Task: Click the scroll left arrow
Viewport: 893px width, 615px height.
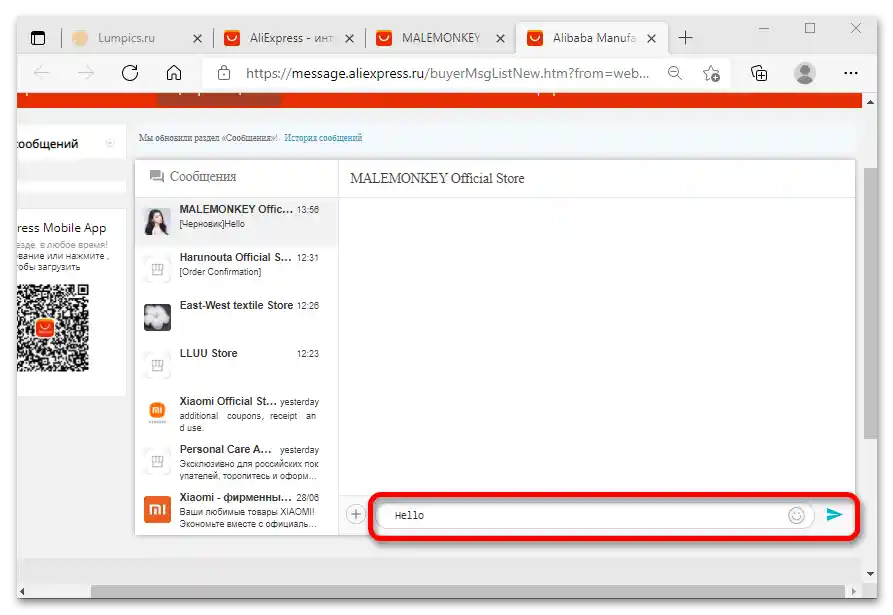Action: [x=22, y=592]
